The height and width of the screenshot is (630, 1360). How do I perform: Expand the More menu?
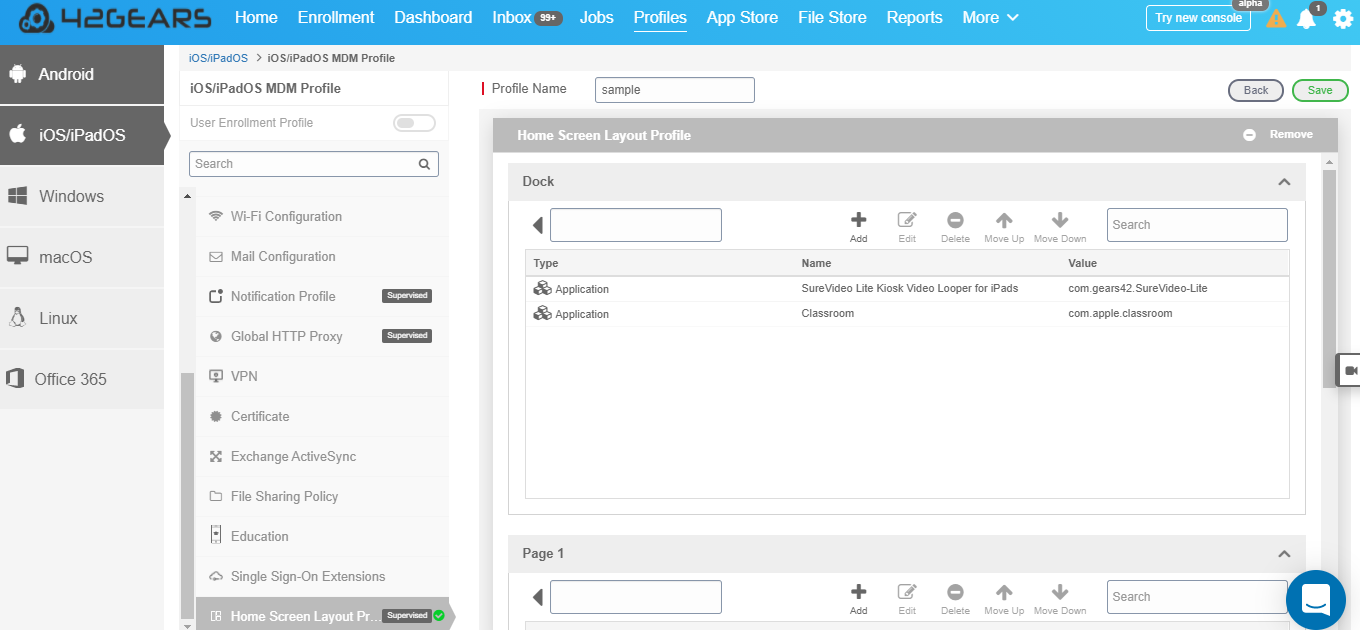click(x=990, y=18)
